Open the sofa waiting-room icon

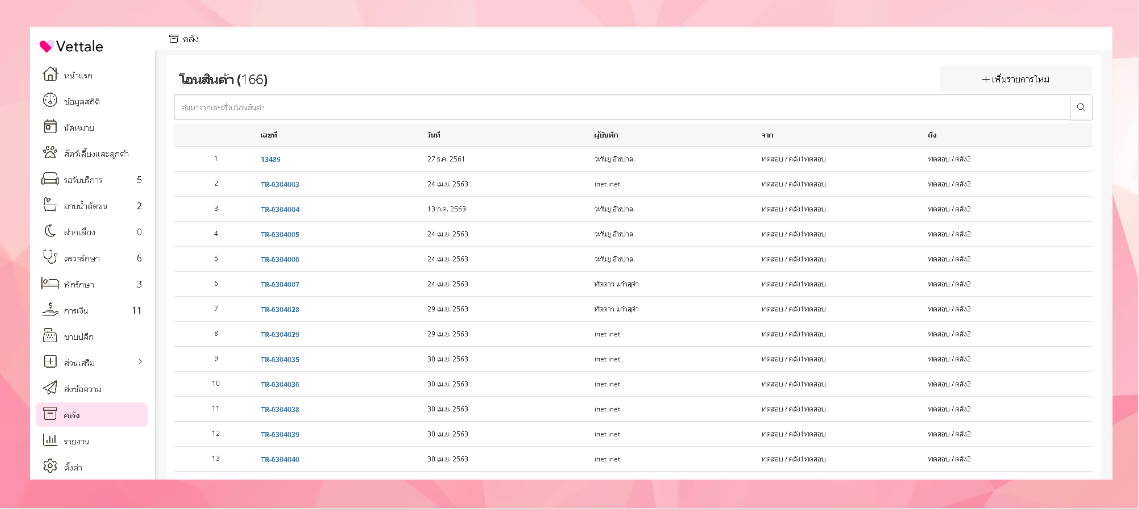tap(50, 180)
